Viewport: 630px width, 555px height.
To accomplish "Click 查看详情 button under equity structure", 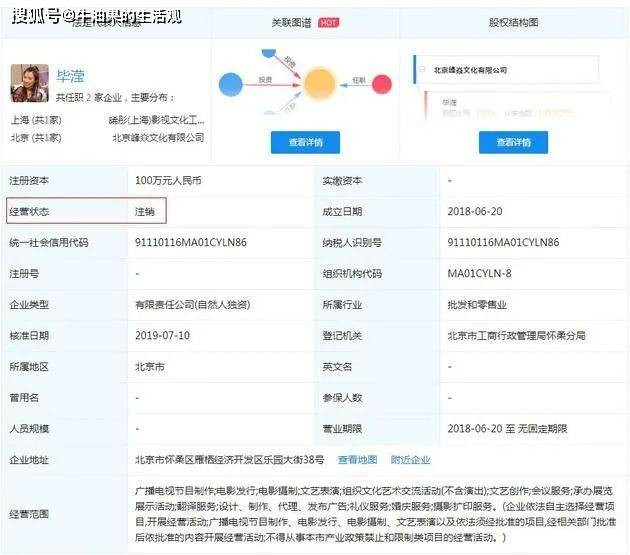I will 513,142.
